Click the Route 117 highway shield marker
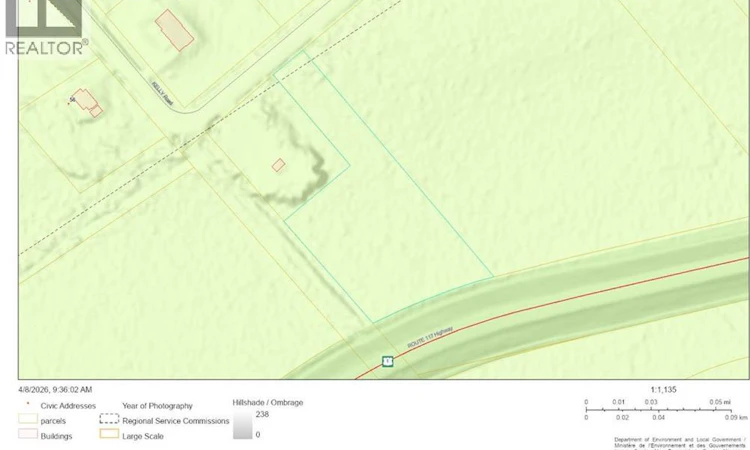750x450 pixels. 387,362
